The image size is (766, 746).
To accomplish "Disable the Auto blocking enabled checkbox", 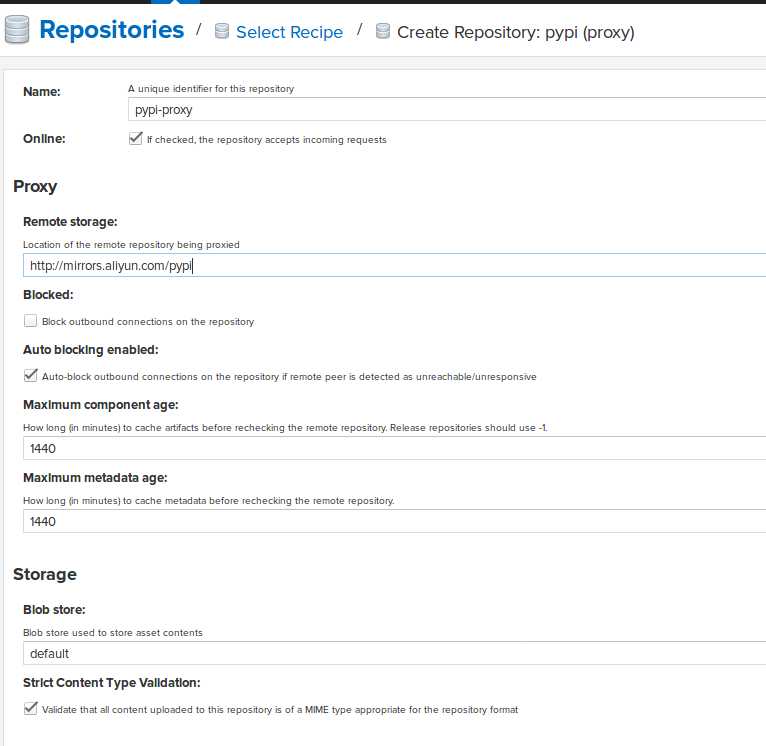I will pos(31,376).
